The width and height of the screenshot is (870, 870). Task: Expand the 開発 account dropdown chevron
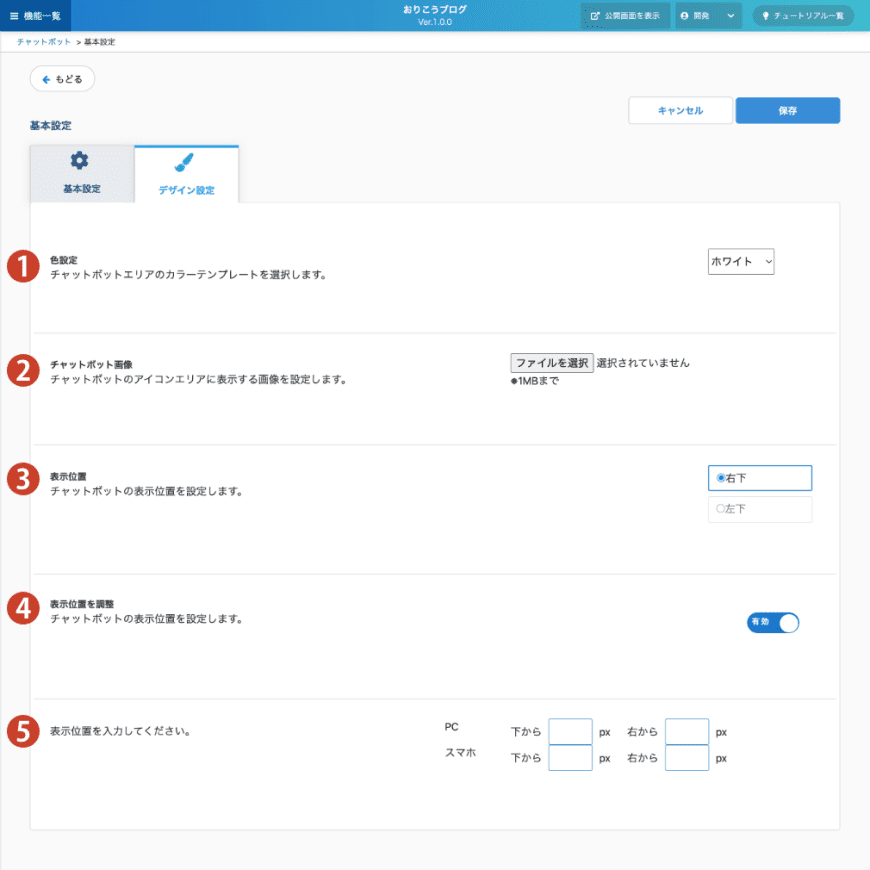[x=730, y=16]
